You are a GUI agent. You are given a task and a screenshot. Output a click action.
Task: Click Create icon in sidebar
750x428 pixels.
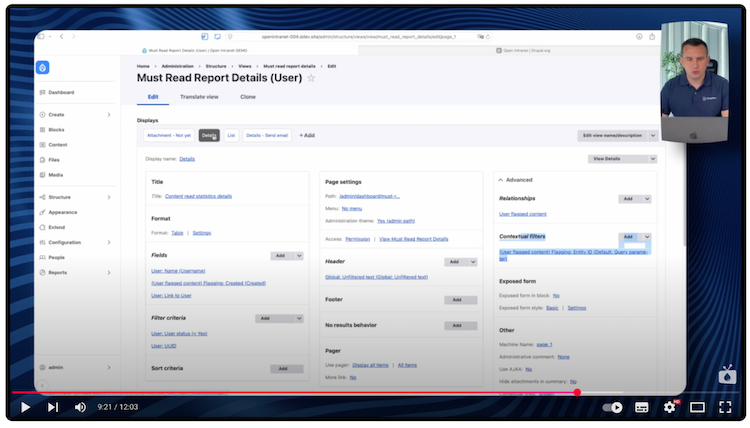43,115
